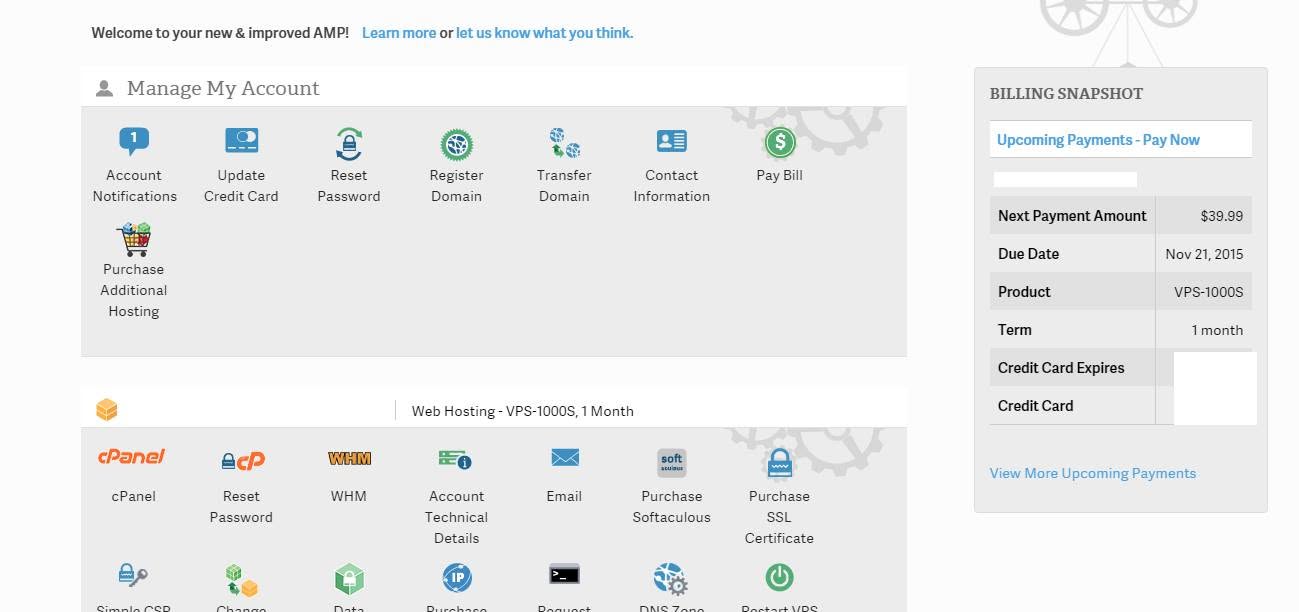Click the Credit Card Expires label
Image resolution: width=1299 pixels, height=612 pixels.
tap(1061, 368)
